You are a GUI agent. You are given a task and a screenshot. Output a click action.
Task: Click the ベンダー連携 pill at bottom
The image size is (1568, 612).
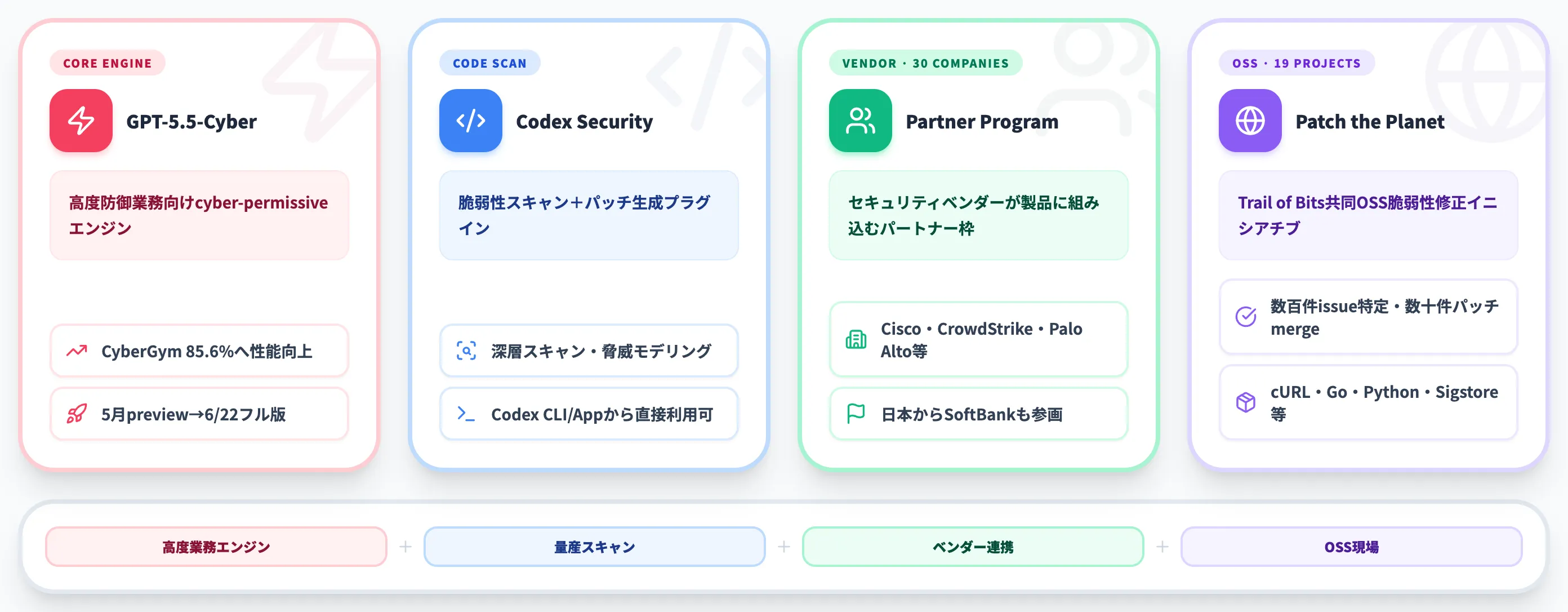pos(973,547)
